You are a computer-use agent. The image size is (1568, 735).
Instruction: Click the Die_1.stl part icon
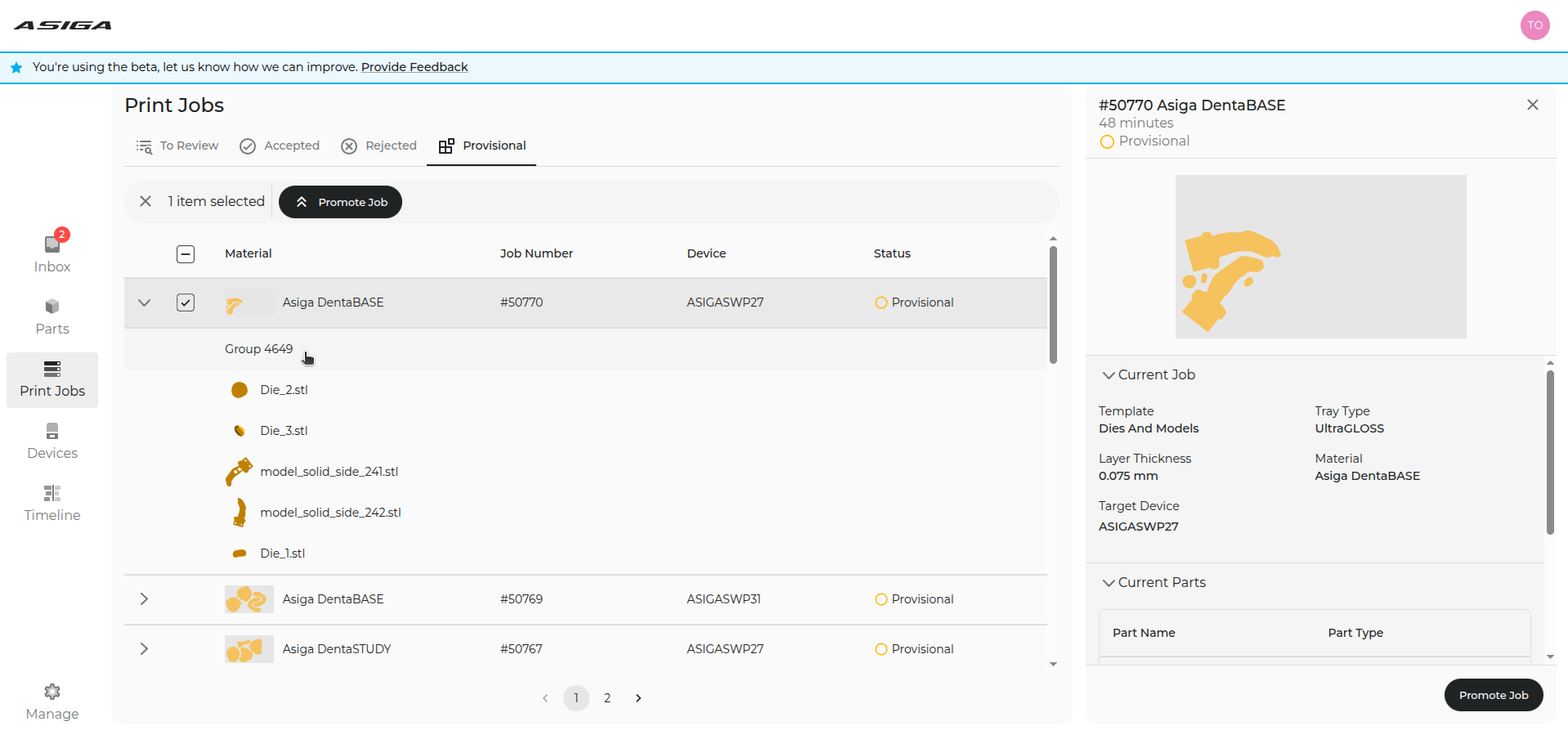[240, 553]
